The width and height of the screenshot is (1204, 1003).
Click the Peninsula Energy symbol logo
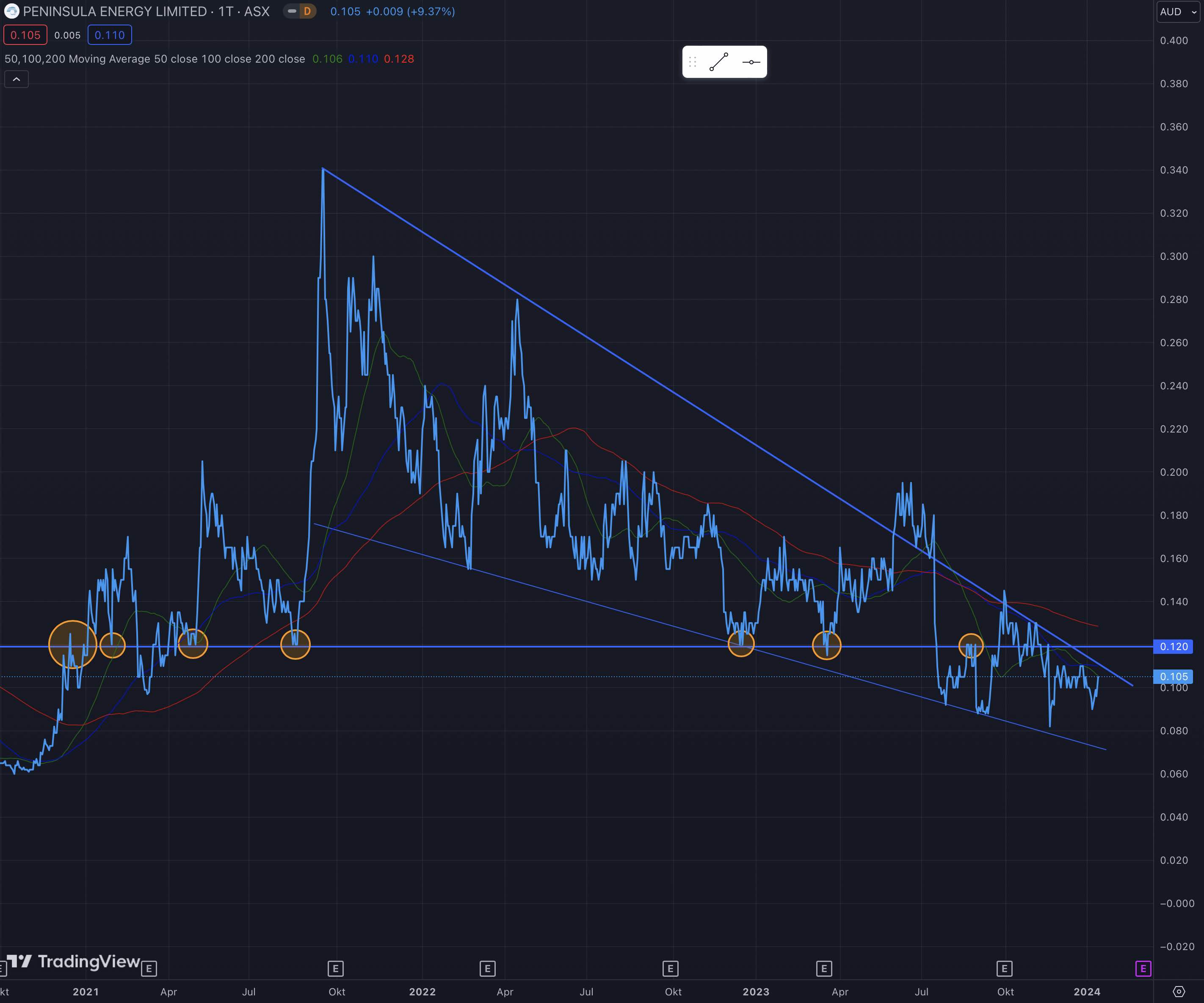point(11,11)
